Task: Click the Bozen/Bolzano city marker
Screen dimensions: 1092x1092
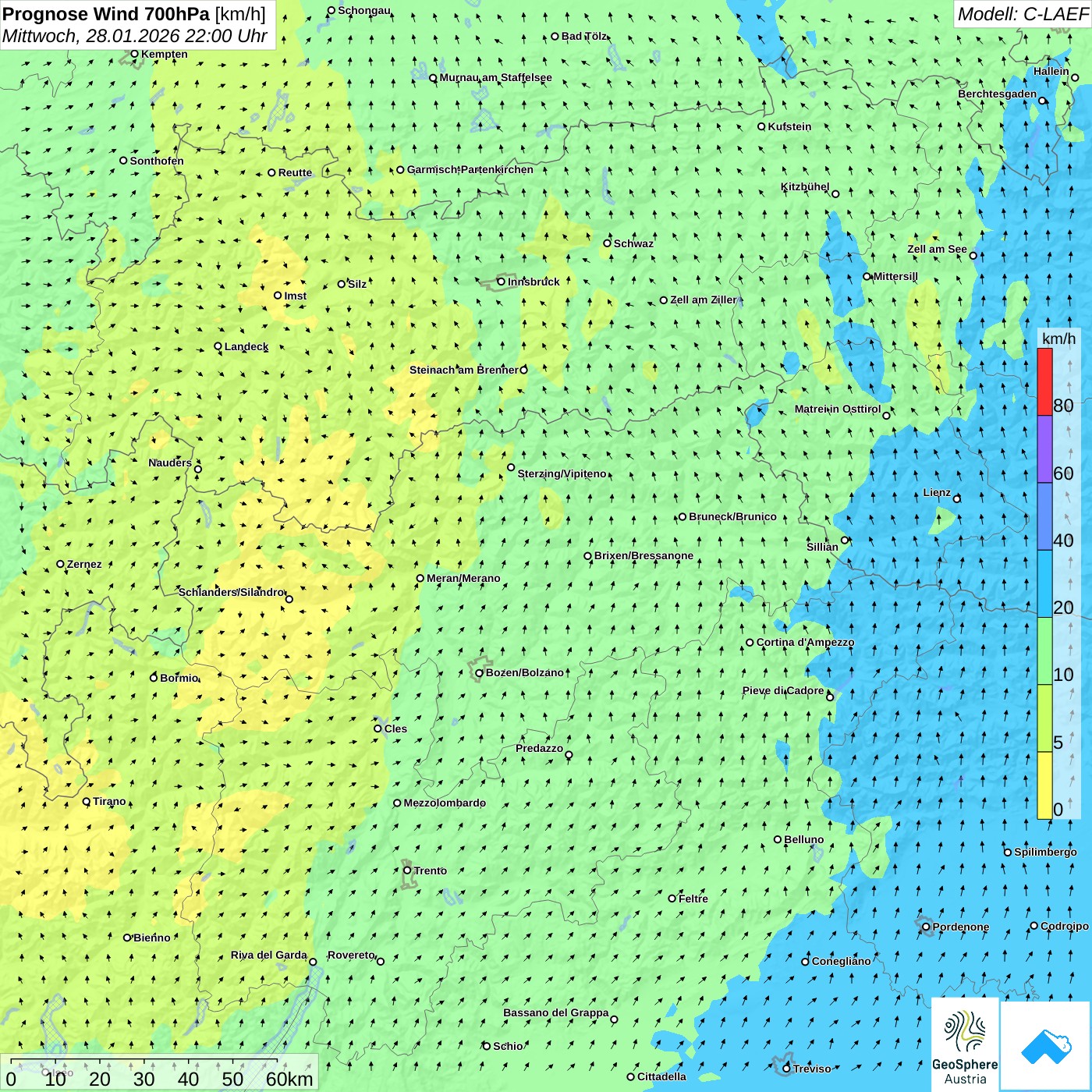Action: 480,672
